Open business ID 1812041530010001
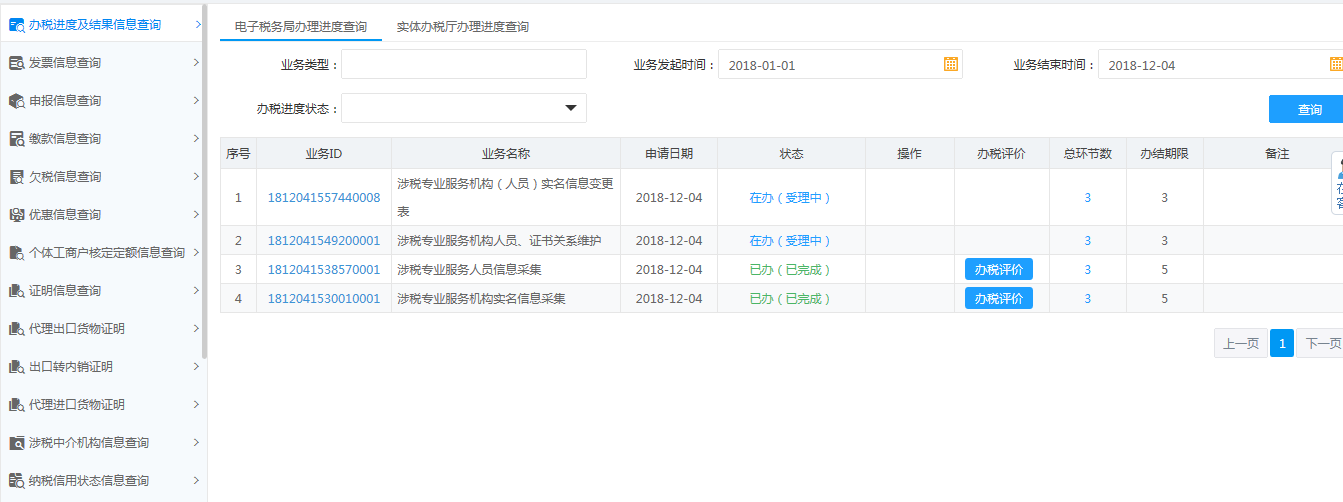Viewport: 1343px width, 502px height. pyautogui.click(x=324, y=299)
